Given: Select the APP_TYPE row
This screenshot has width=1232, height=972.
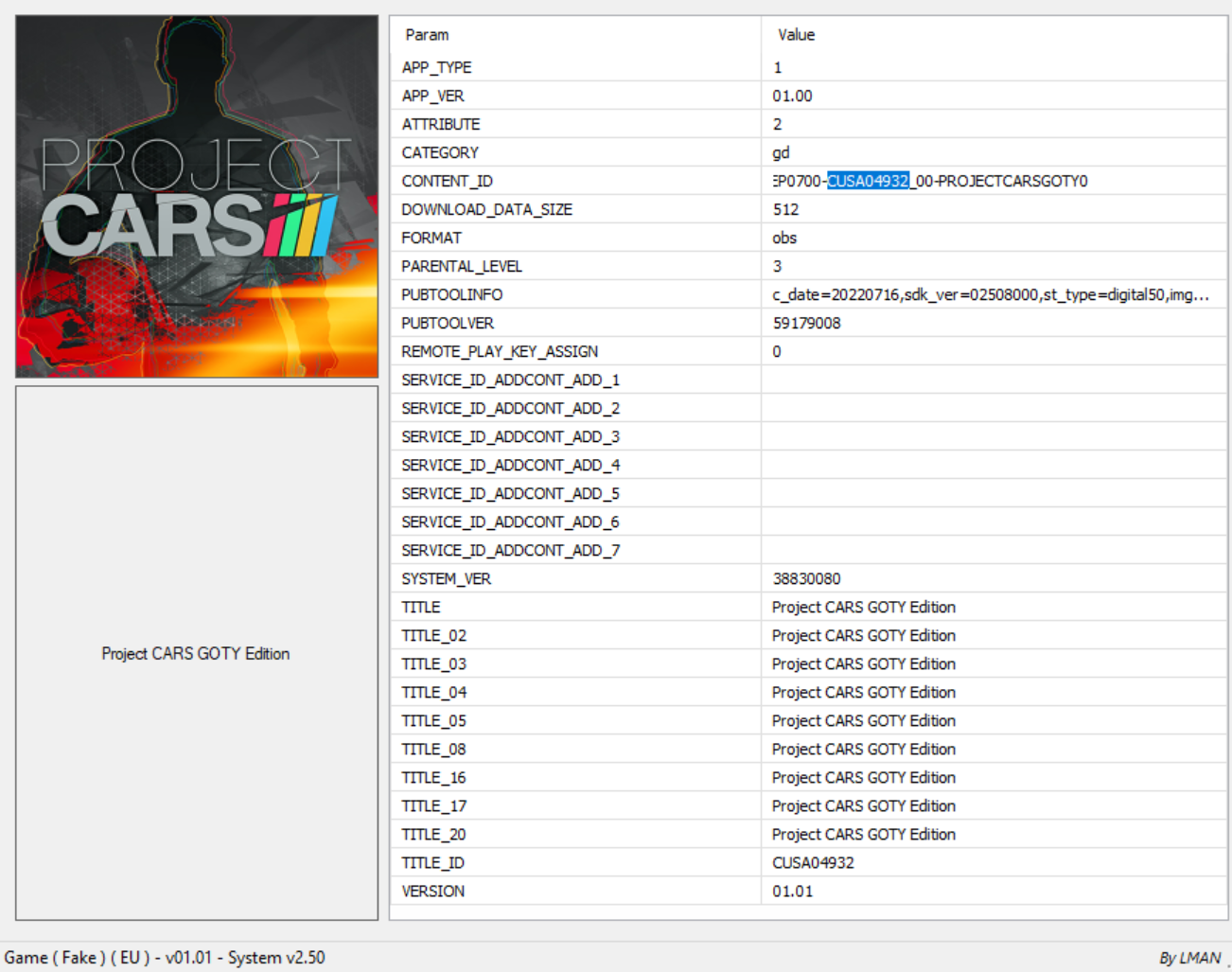Looking at the screenshot, I should point(809,67).
